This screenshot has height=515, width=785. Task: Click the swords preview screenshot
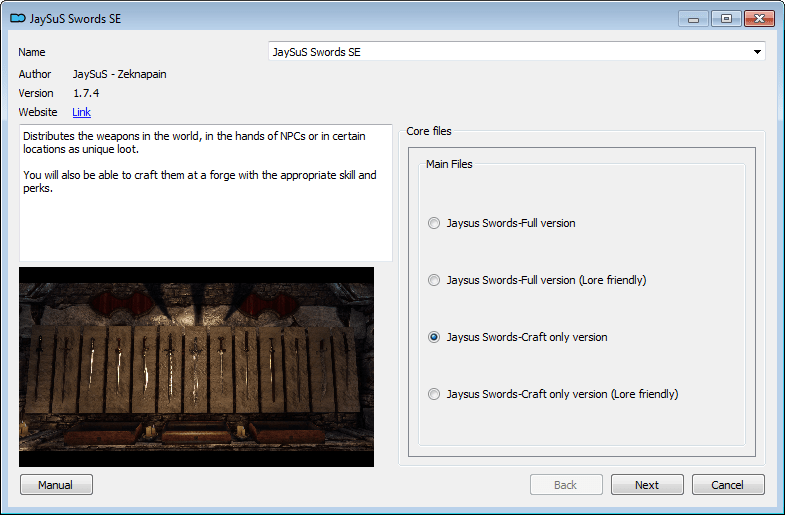pos(196,367)
